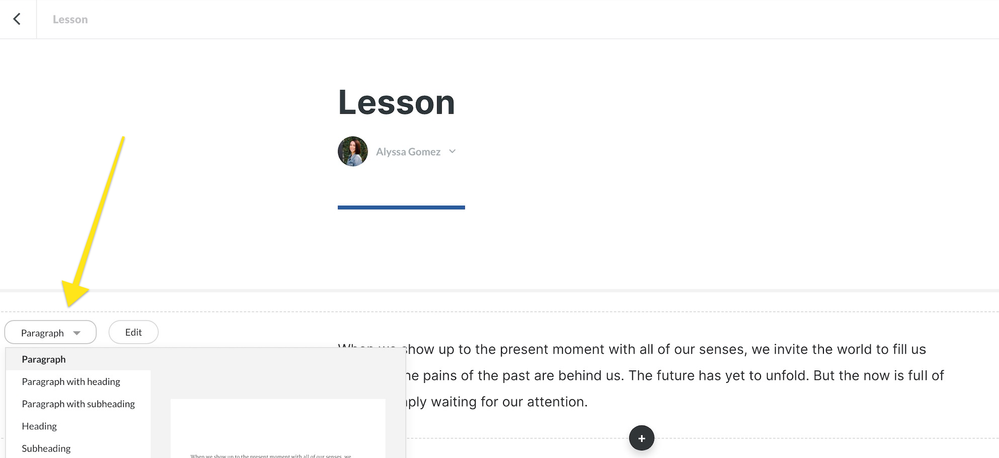Click the paragraph preview thumbnail in the menu

277,430
